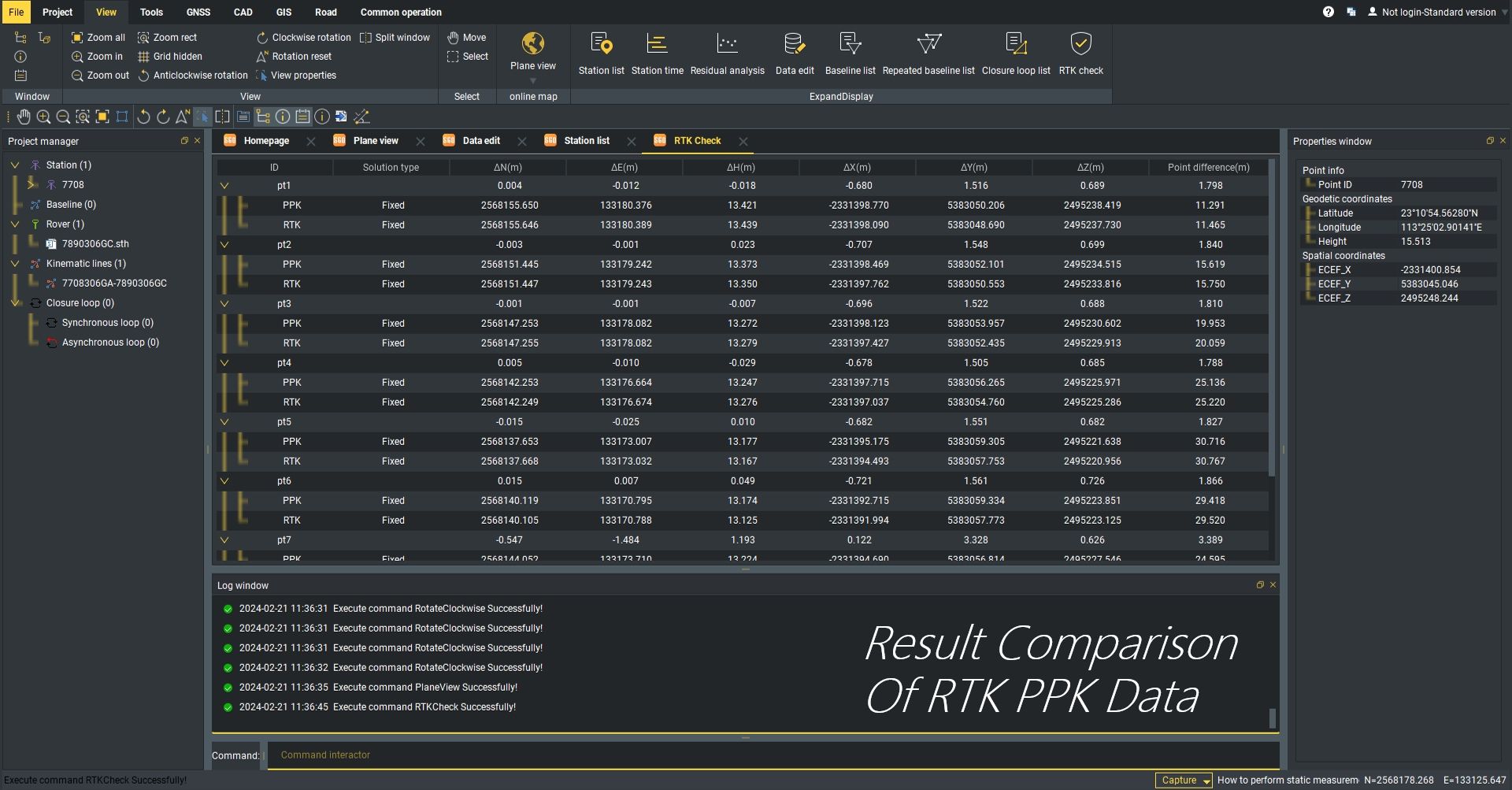
Task: Select 7708306GA-7890306GC kinematic line
Action: click(114, 284)
